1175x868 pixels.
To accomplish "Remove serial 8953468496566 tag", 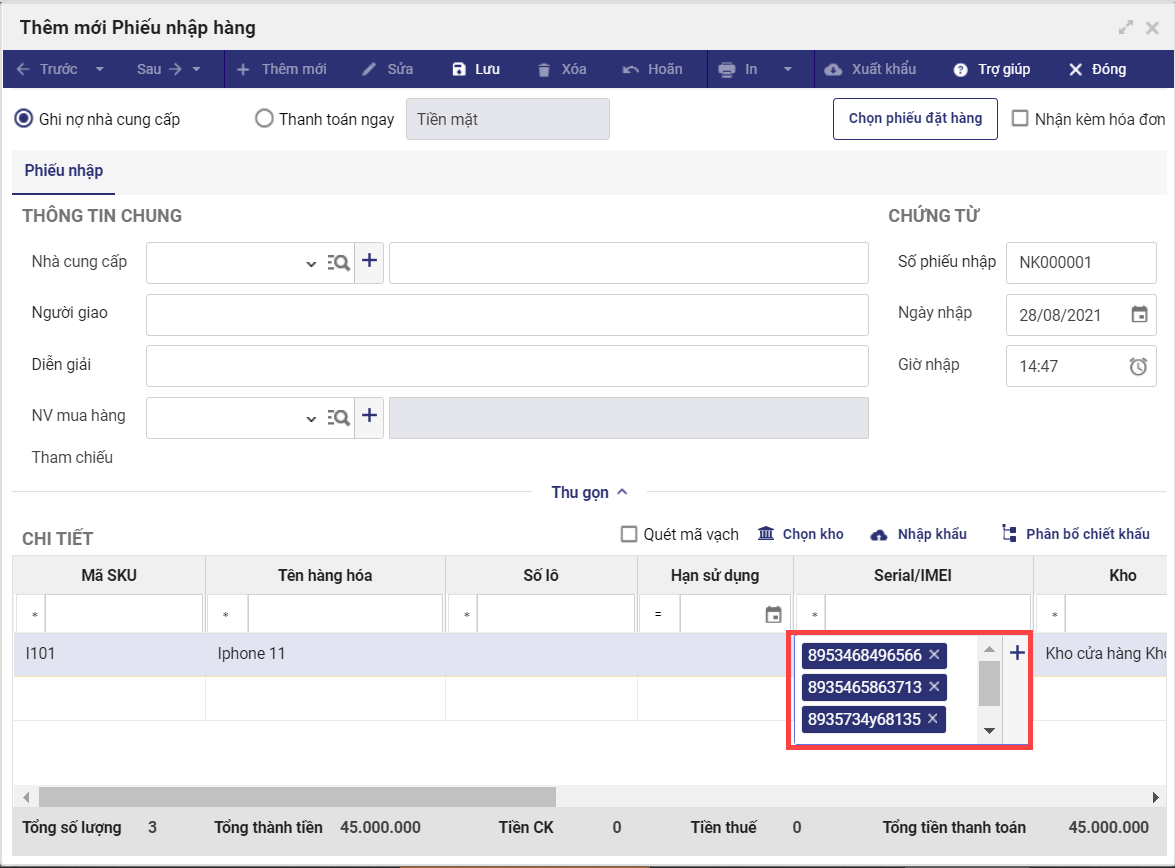I will click(934, 655).
